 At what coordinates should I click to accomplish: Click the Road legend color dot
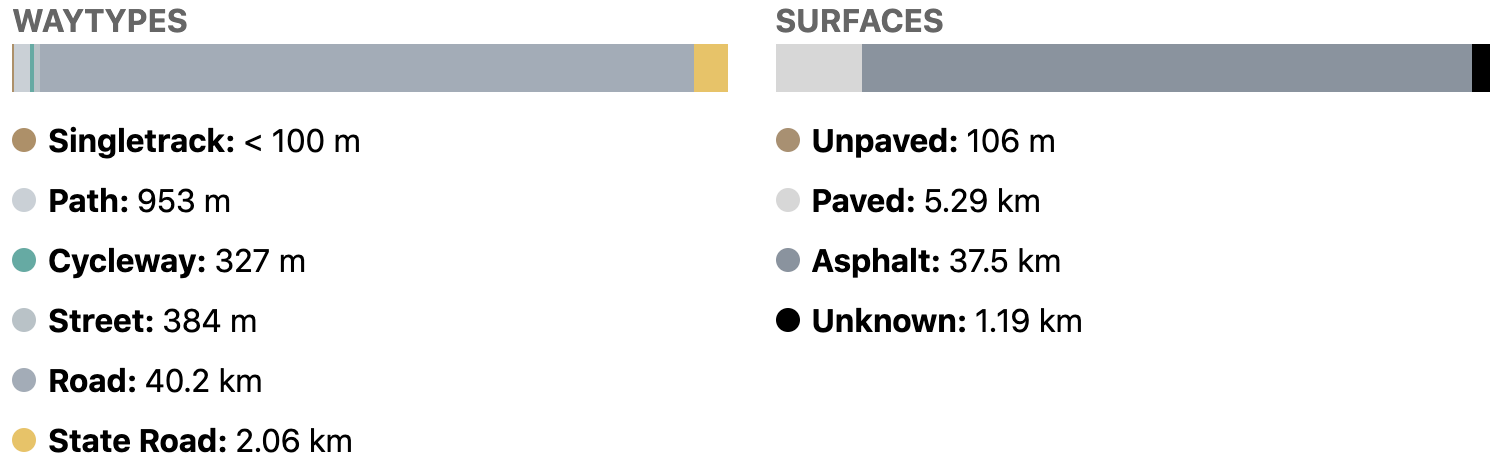click(x=24, y=381)
